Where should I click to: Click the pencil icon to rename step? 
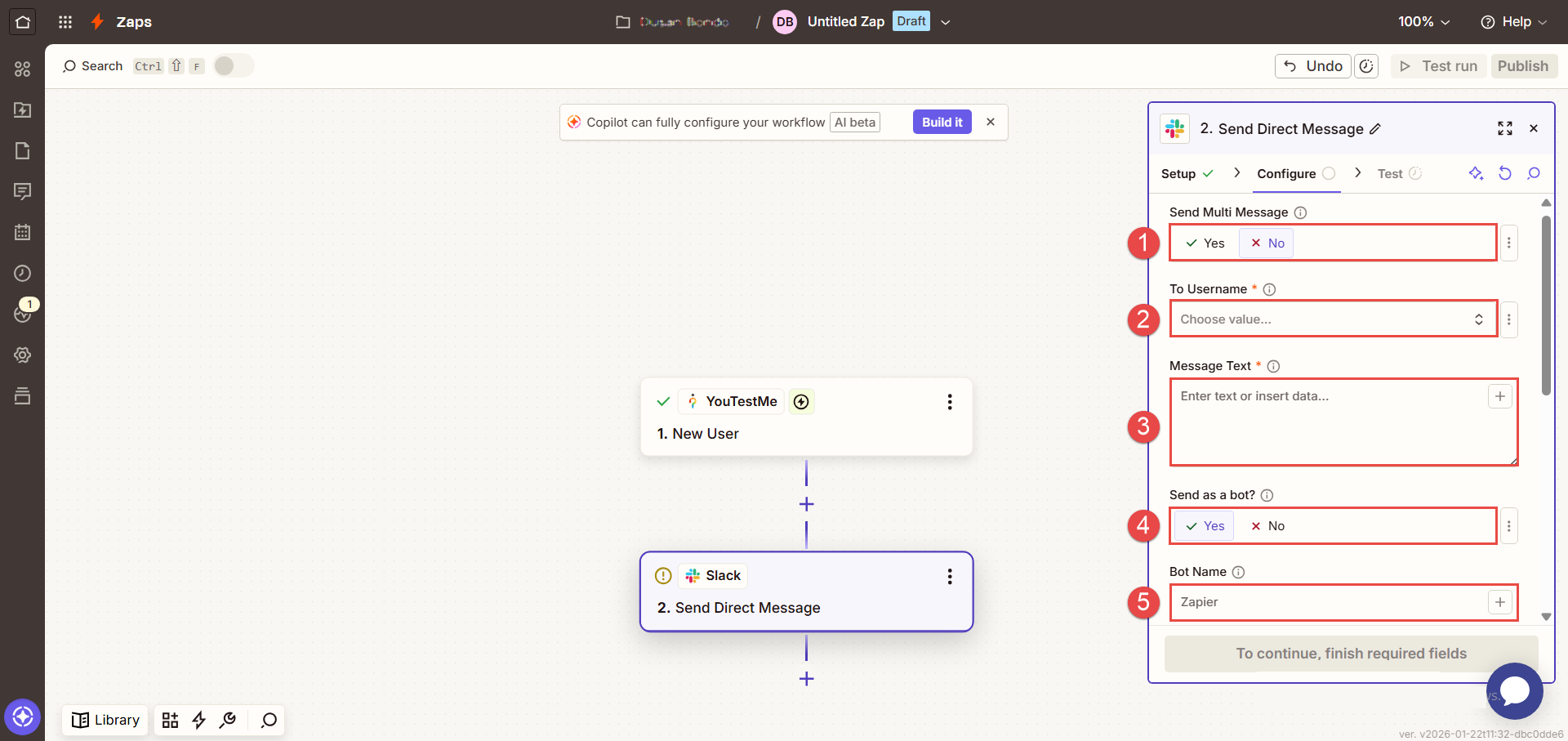tap(1375, 129)
